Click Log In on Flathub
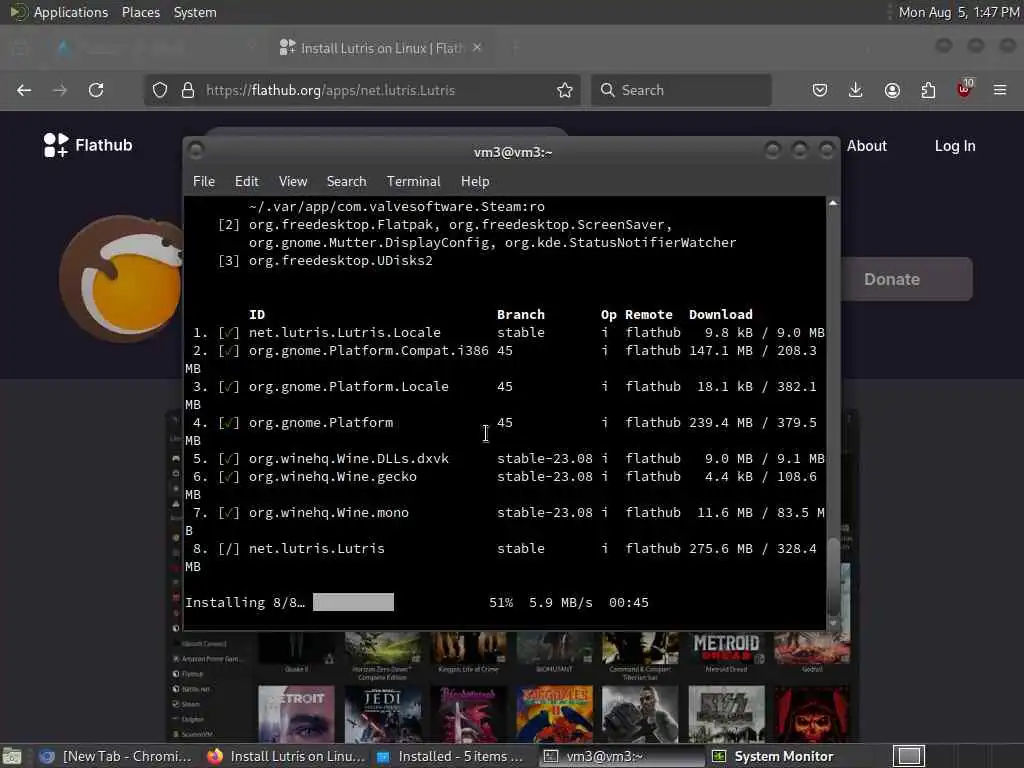 [955, 146]
